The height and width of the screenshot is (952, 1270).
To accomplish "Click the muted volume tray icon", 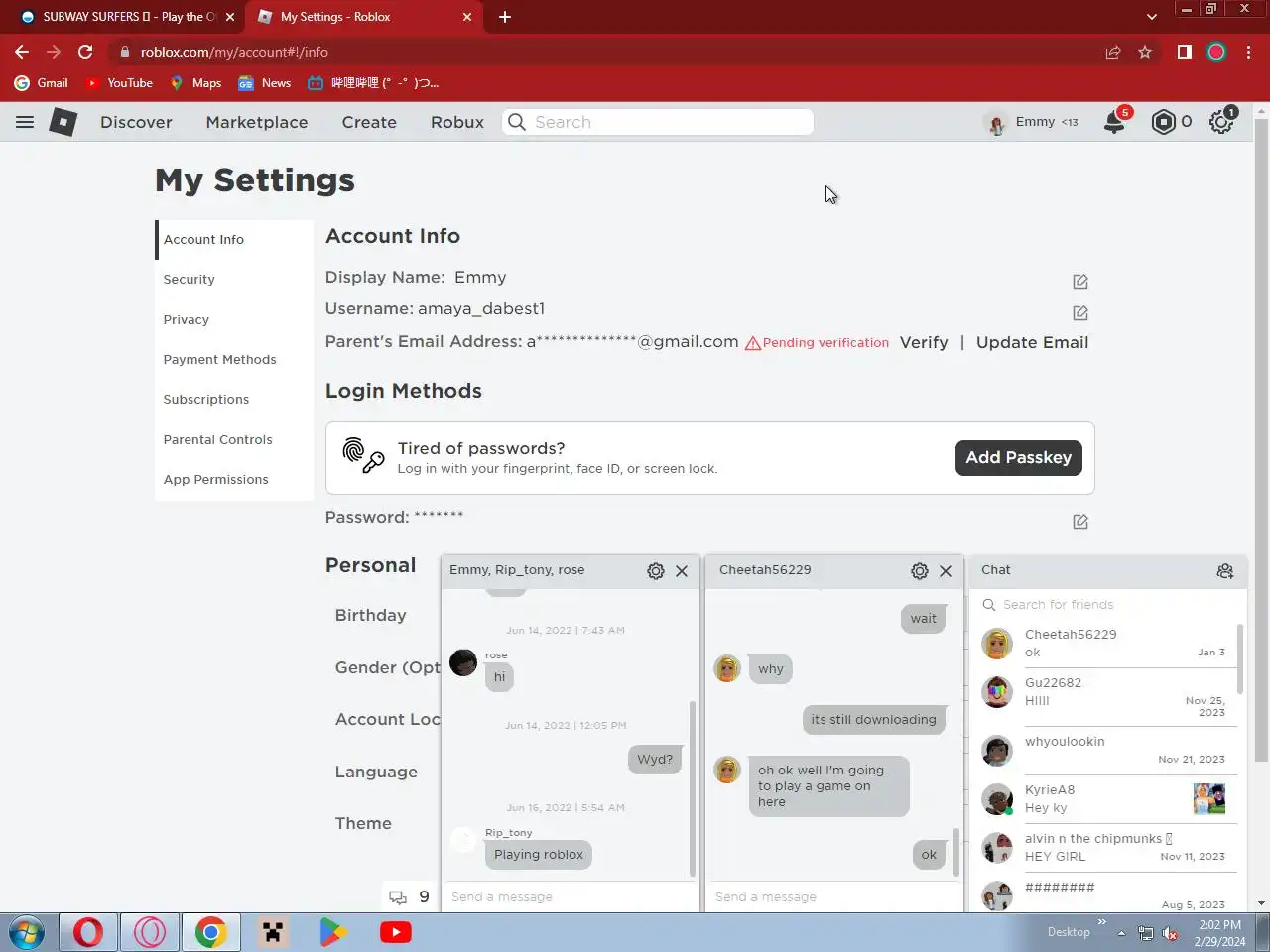I will [1170, 933].
